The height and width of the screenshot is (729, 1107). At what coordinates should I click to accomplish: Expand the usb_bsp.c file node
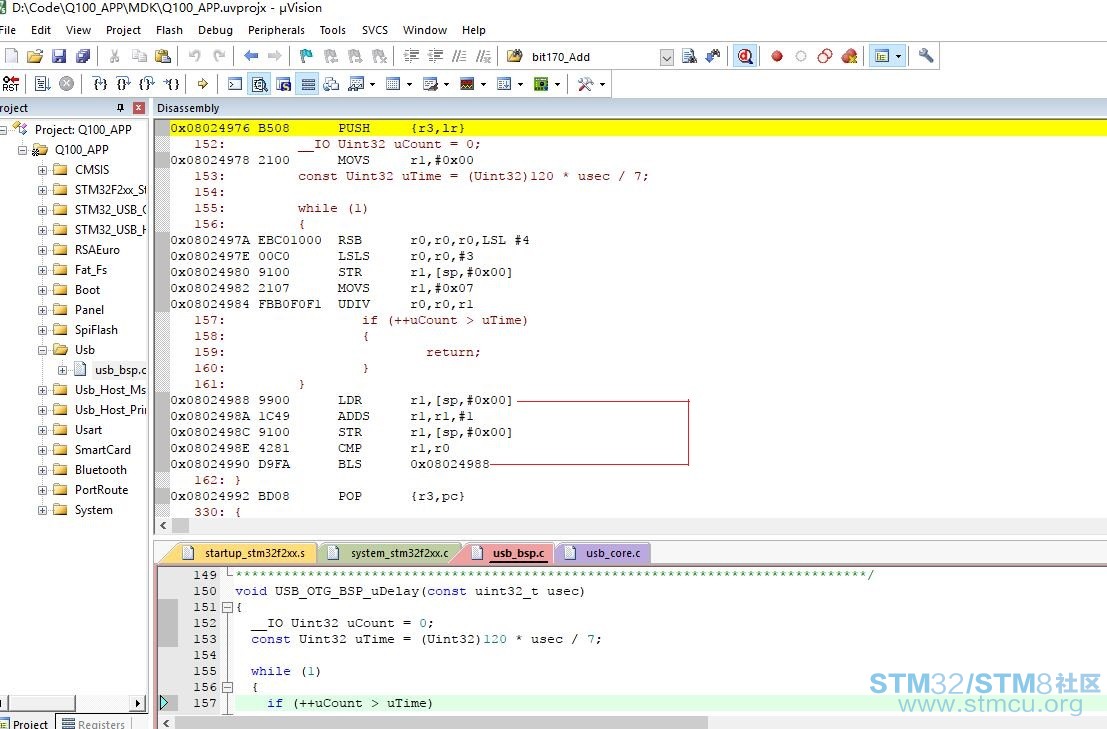point(62,370)
